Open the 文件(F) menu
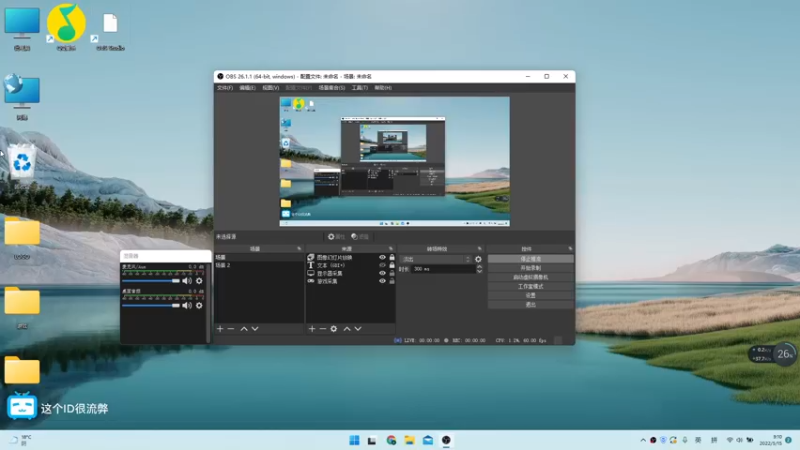The image size is (800, 450). pyautogui.click(x=225, y=88)
